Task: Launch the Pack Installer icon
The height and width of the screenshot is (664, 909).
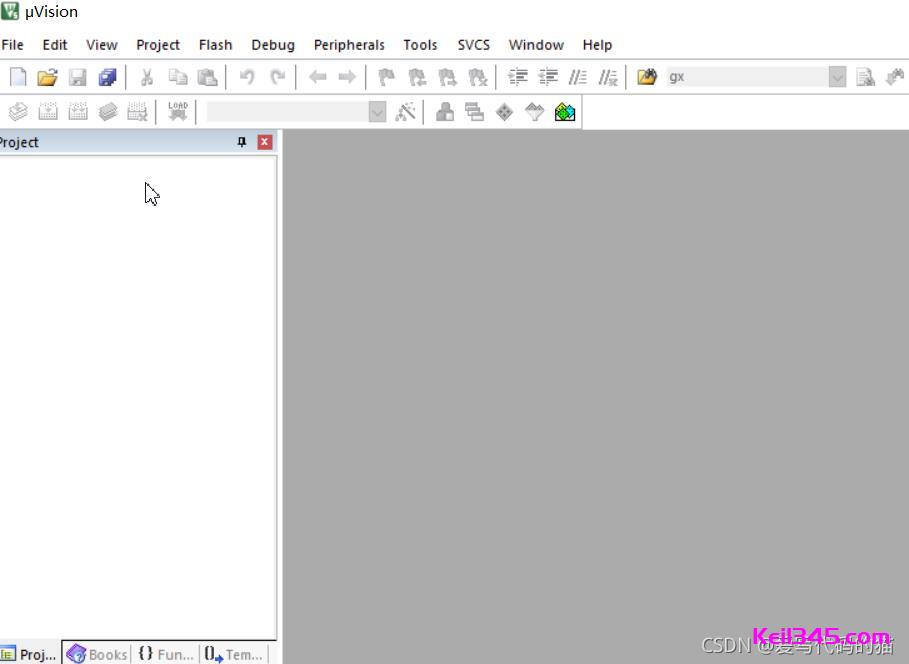Action: pyautogui.click(x=565, y=111)
